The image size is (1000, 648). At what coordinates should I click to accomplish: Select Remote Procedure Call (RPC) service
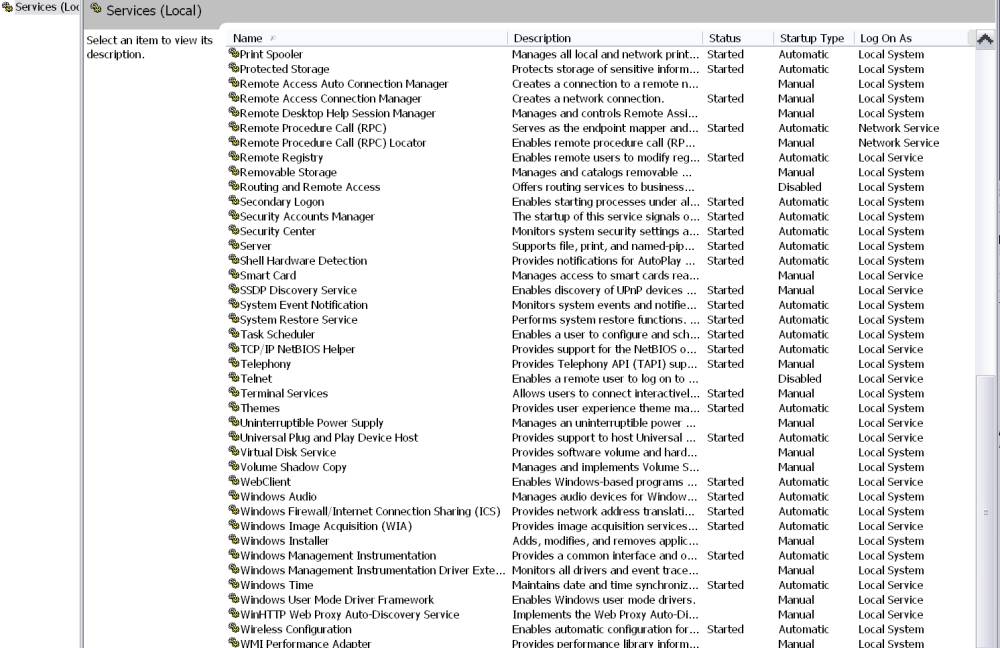(313, 128)
